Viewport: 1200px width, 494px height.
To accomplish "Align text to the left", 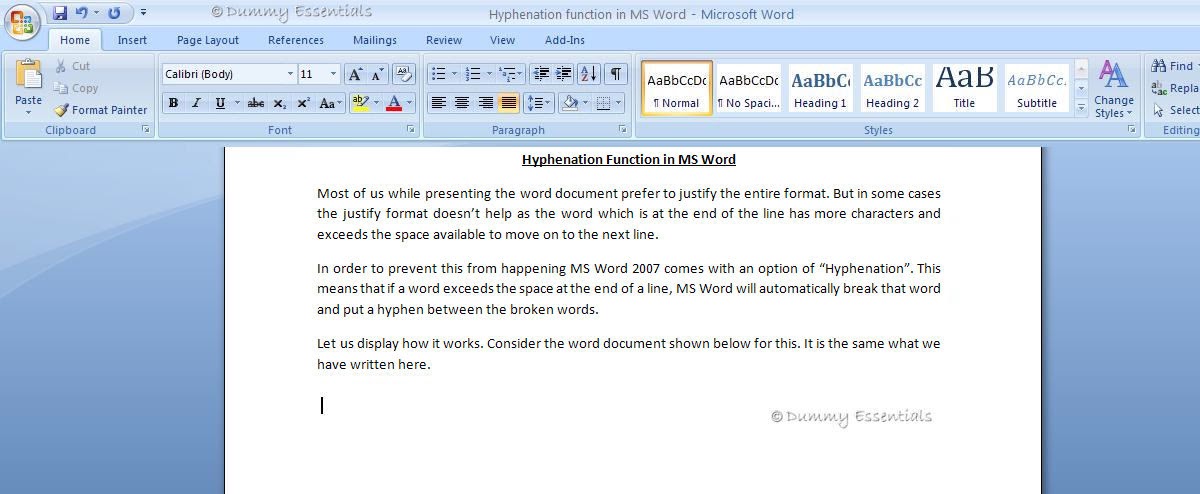I will pyautogui.click(x=438, y=103).
